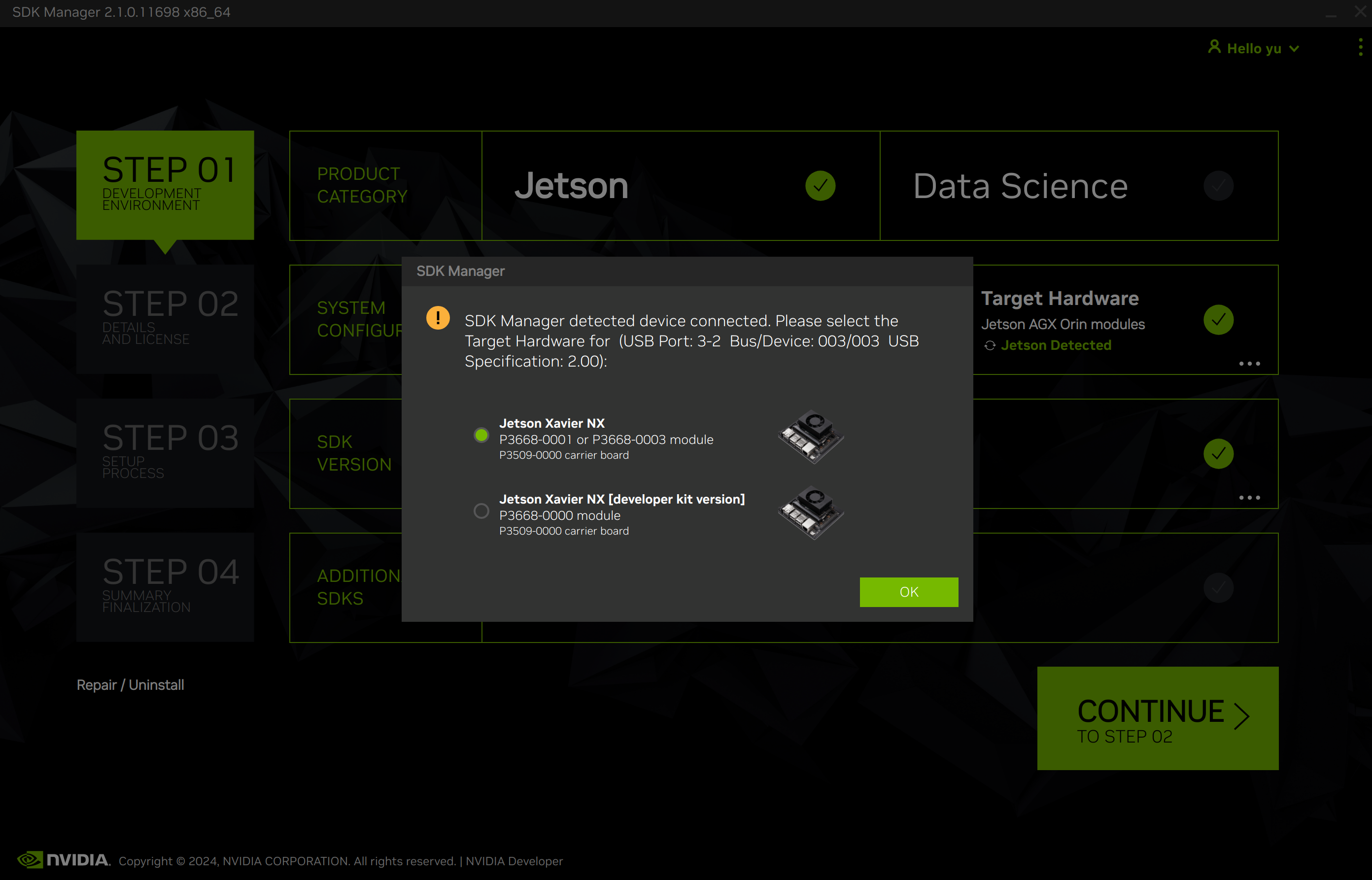Open the vertical three-dot menu

click(1361, 47)
